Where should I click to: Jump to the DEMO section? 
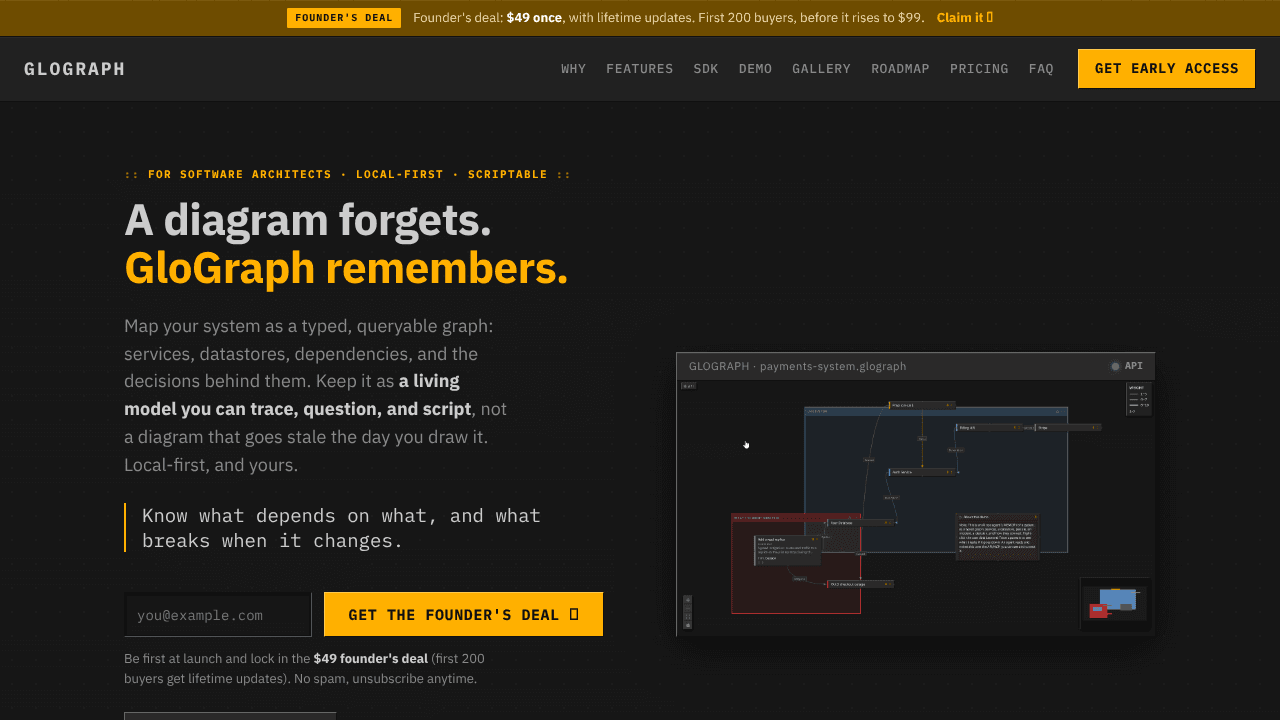pos(755,69)
